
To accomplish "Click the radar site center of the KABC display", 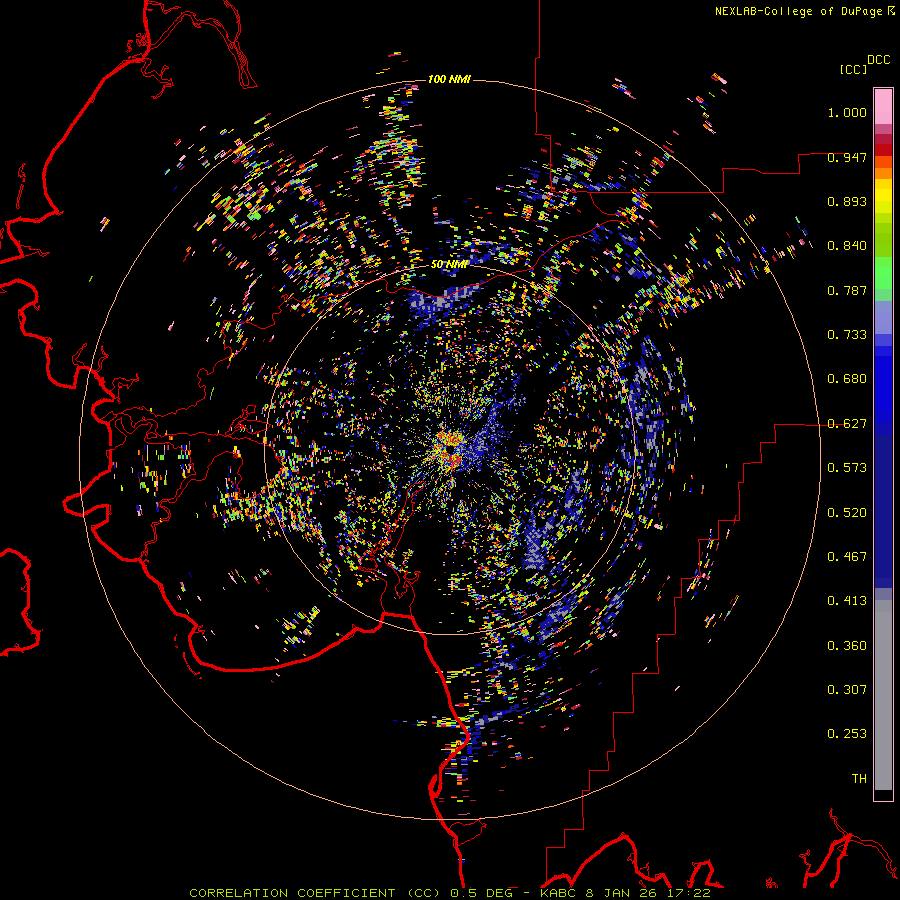I will click(450, 450).
